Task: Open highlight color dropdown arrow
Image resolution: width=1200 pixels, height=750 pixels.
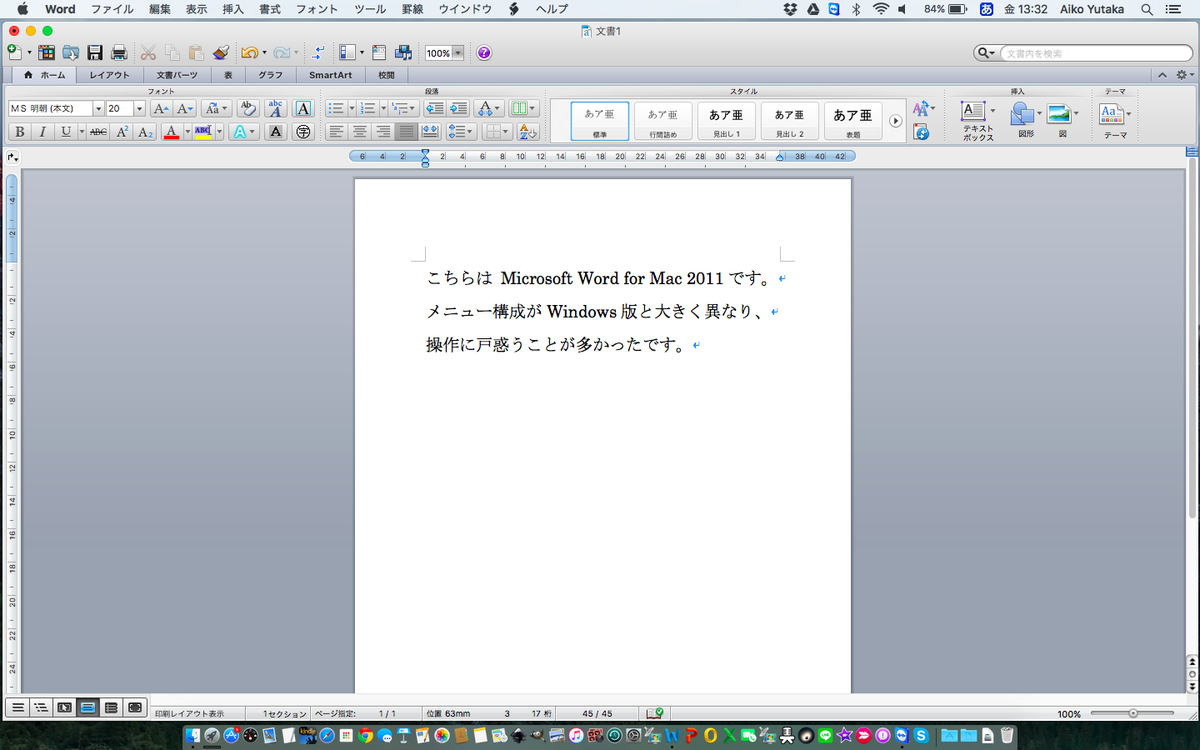Action: [219, 131]
